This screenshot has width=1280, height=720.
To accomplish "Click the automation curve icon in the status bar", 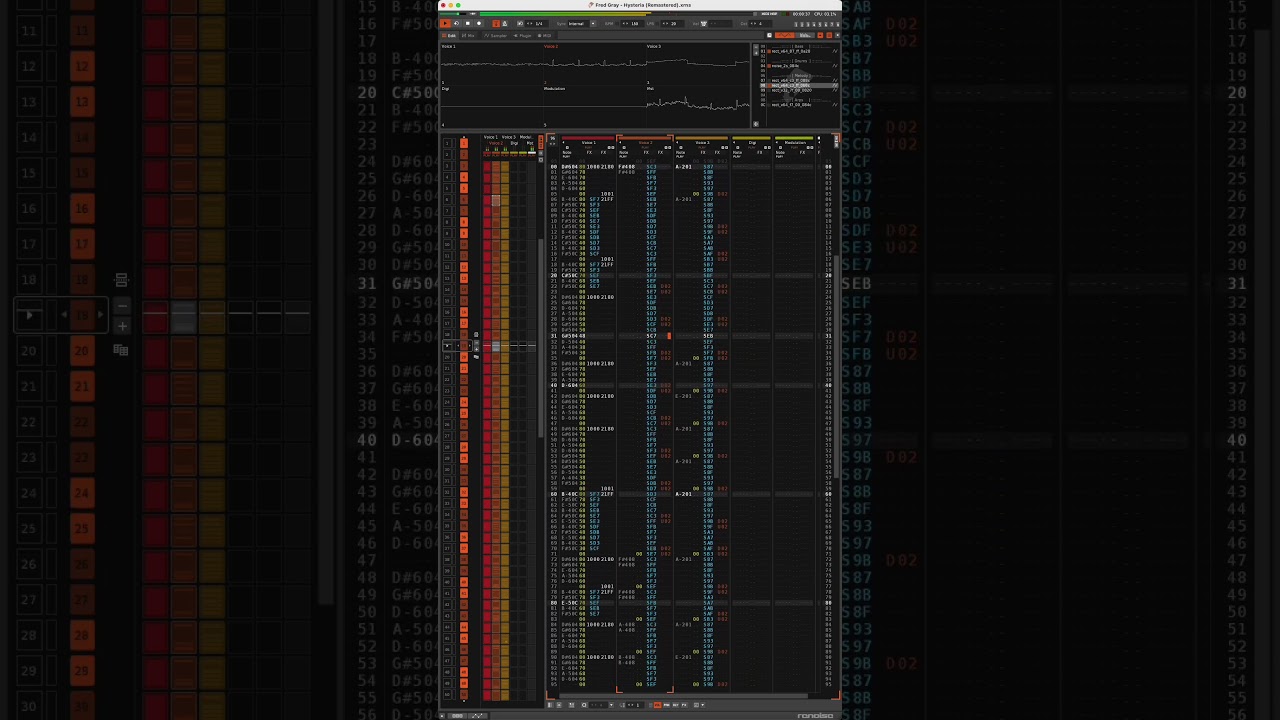I will click(477, 715).
